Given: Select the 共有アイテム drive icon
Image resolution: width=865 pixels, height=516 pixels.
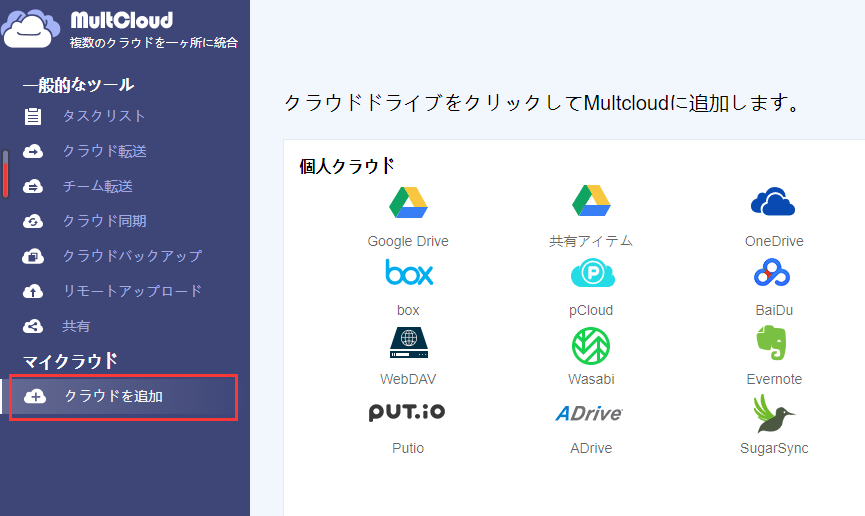Looking at the screenshot, I should [591, 200].
